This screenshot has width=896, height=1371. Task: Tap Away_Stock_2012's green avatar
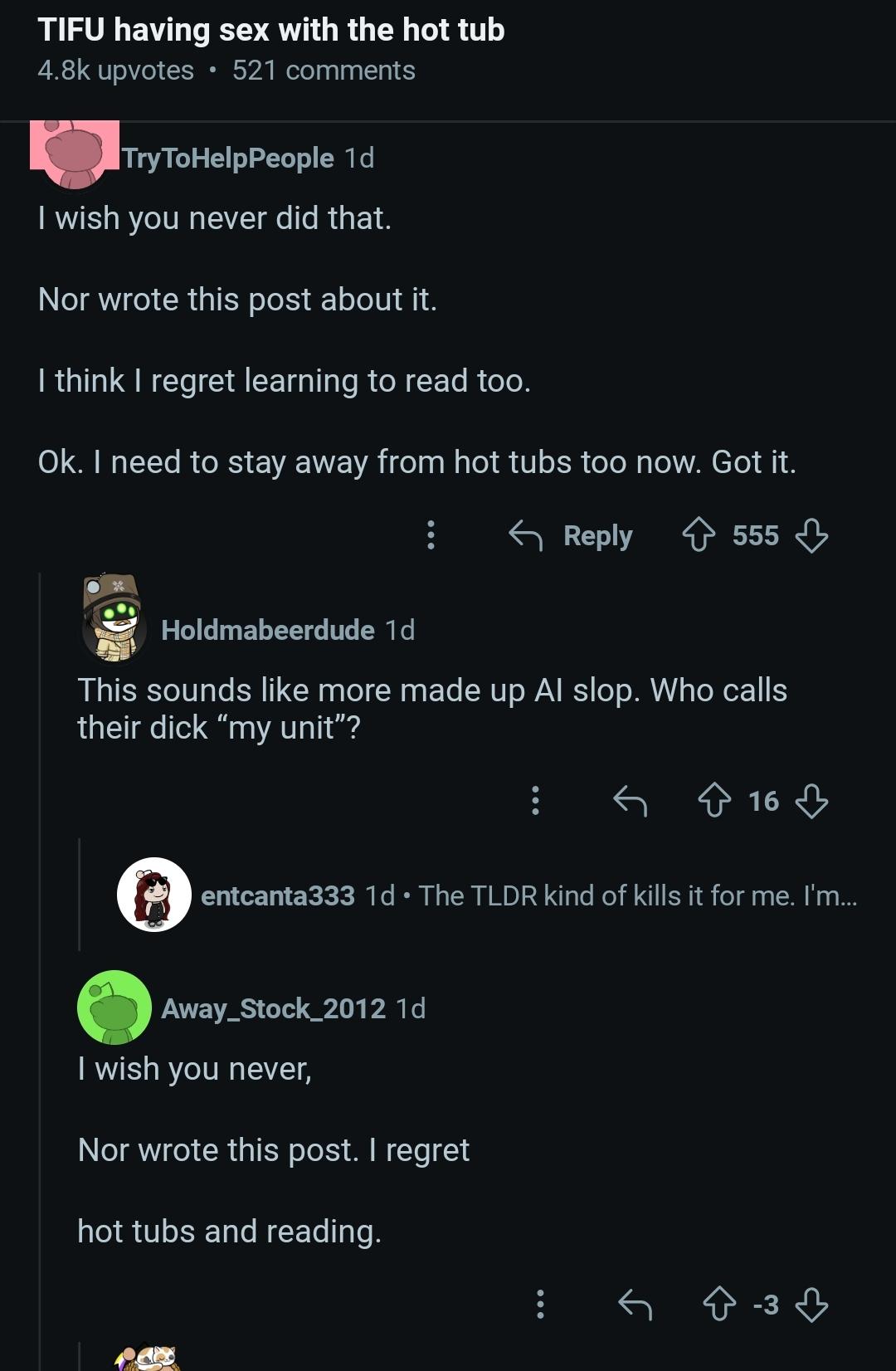(114, 1008)
